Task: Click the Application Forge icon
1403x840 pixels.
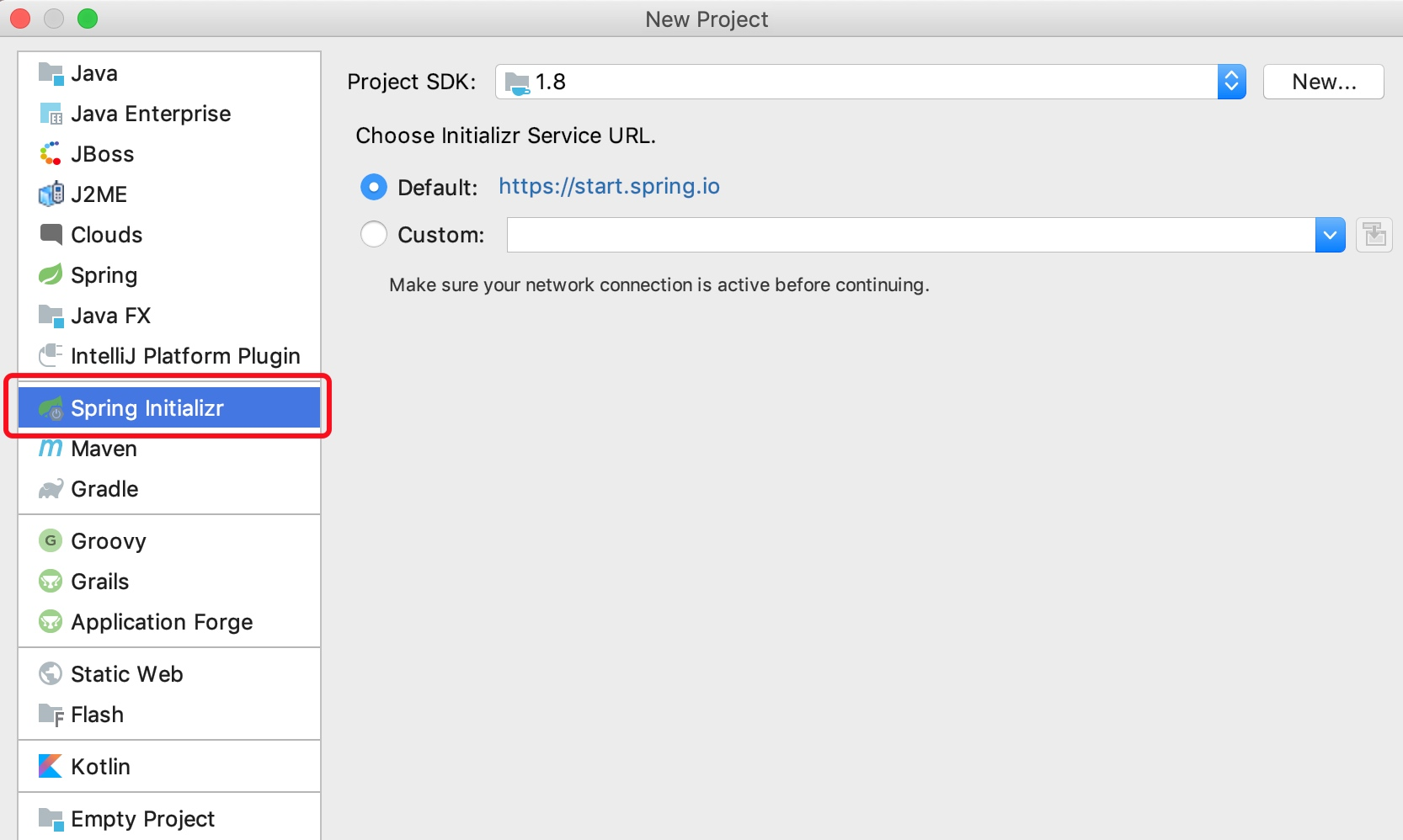Action: point(51,621)
